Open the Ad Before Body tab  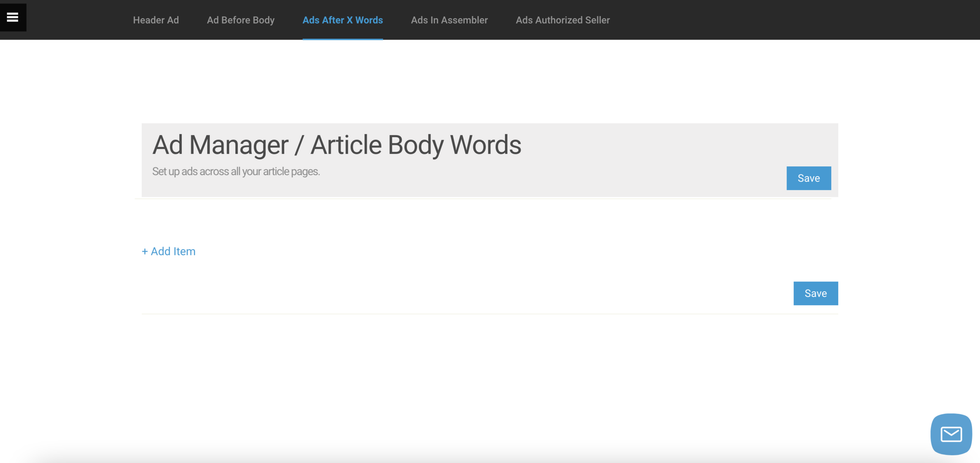(240, 20)
